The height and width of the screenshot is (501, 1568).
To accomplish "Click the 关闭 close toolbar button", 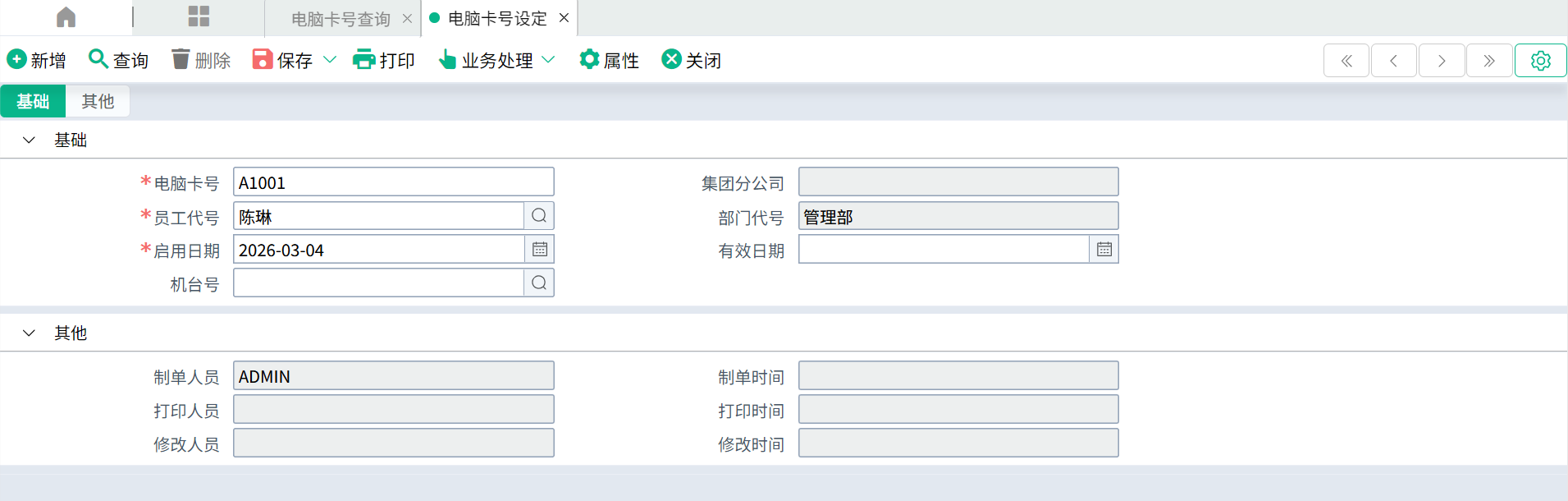I will [692, 60].
